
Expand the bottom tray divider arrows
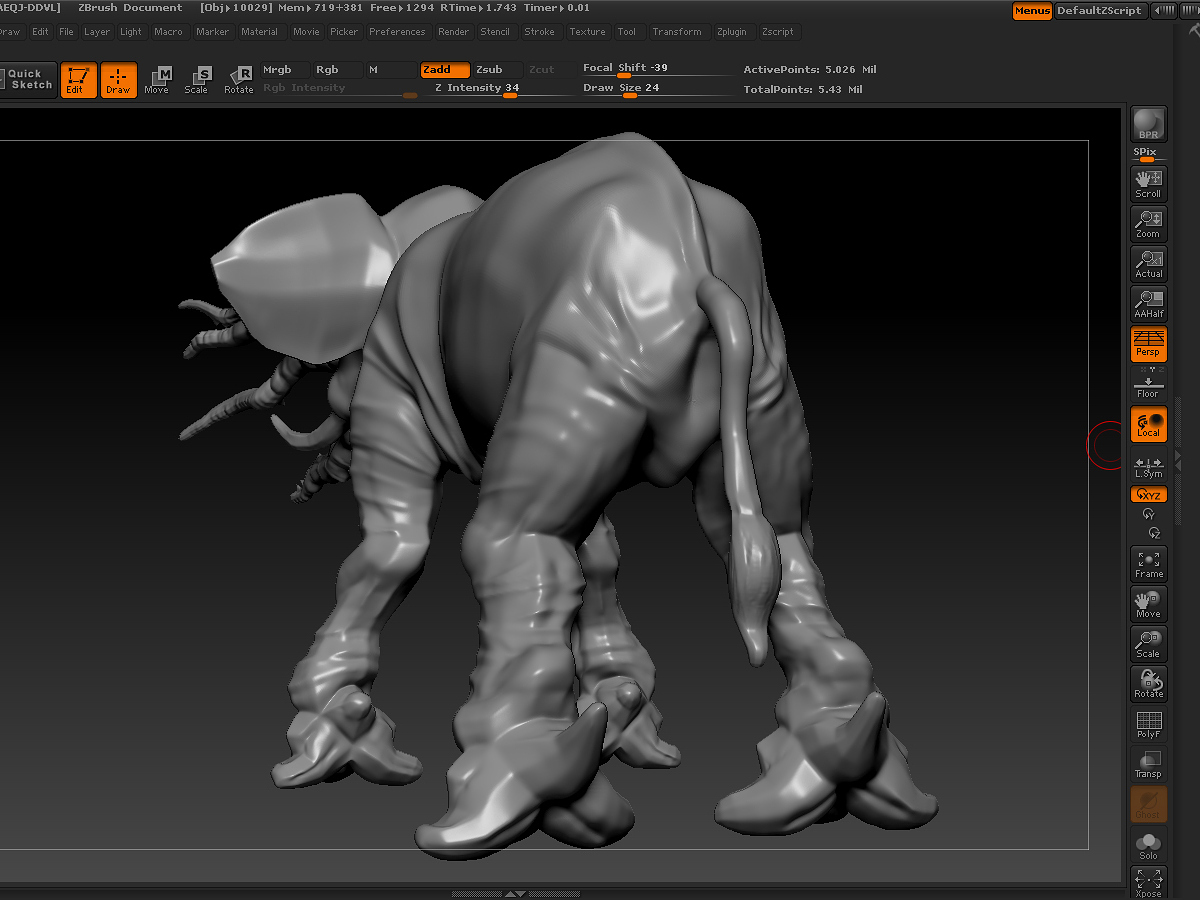click(514, 893)
